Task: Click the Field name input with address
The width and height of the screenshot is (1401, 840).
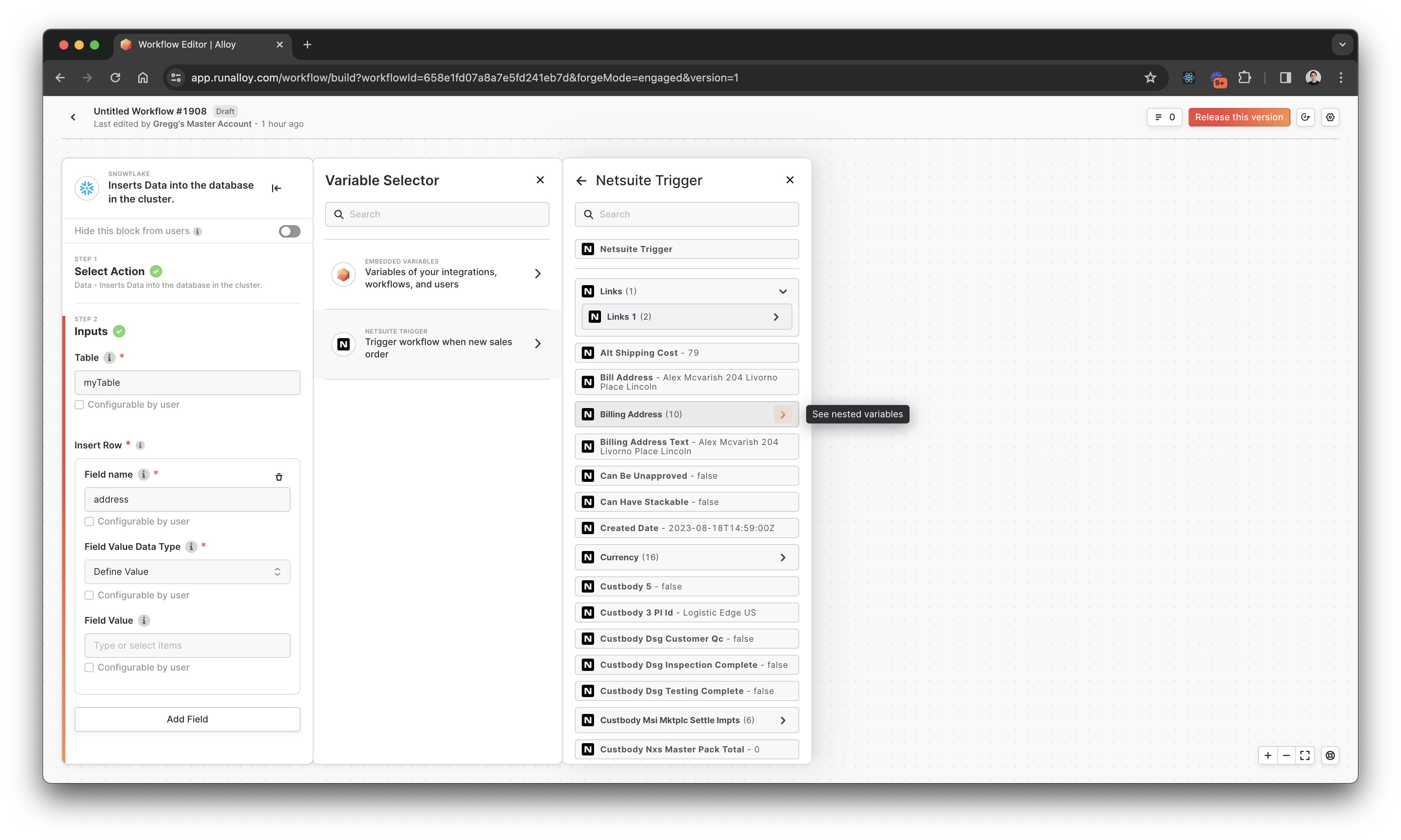Action: click(x=188, y=500)
